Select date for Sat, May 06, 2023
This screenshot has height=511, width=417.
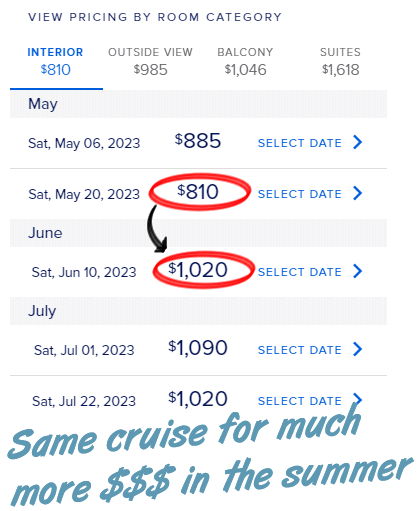click(x=300, y=143)
